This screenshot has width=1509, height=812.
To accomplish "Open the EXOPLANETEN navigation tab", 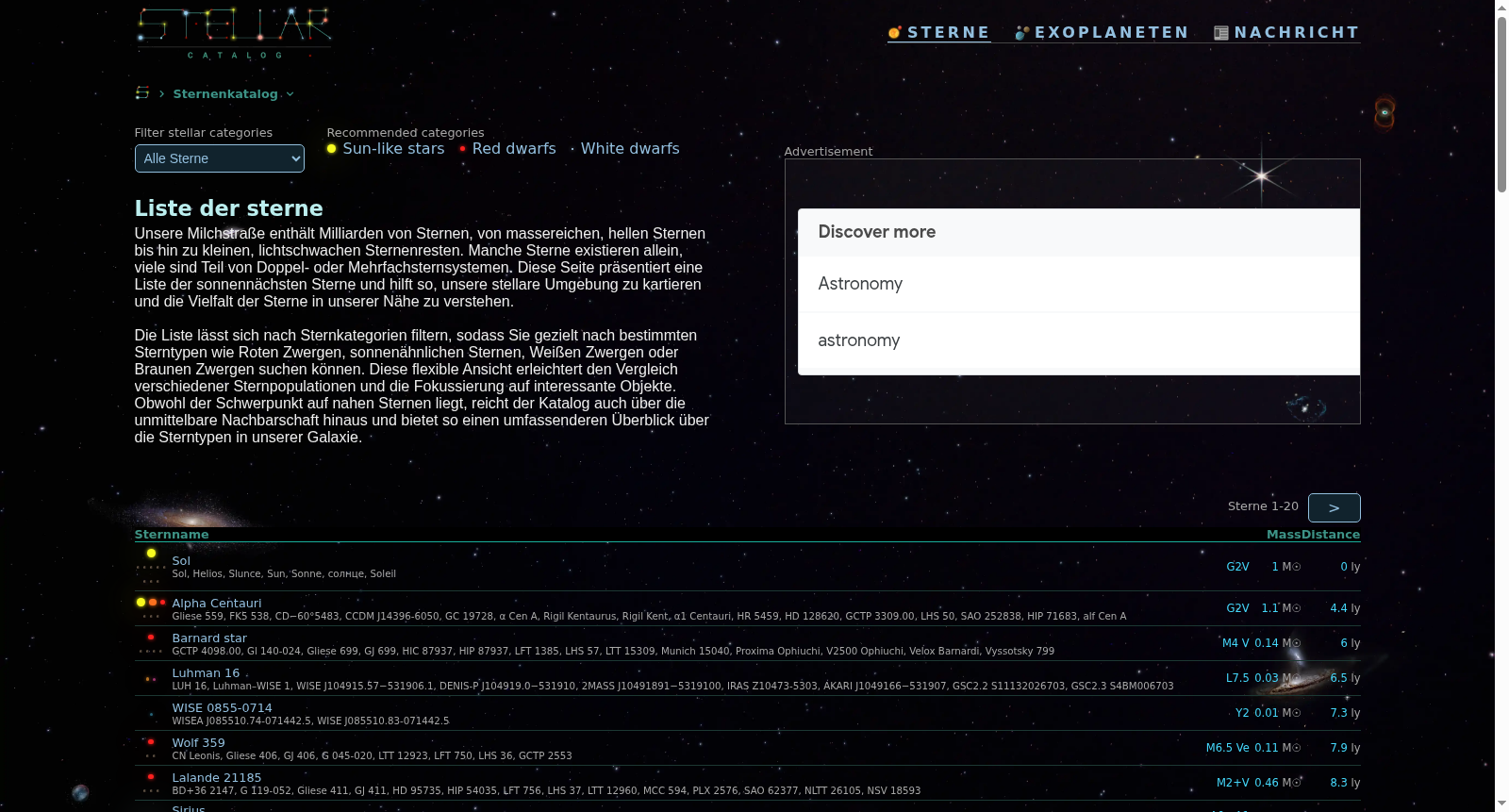I will click(1102, 33).
